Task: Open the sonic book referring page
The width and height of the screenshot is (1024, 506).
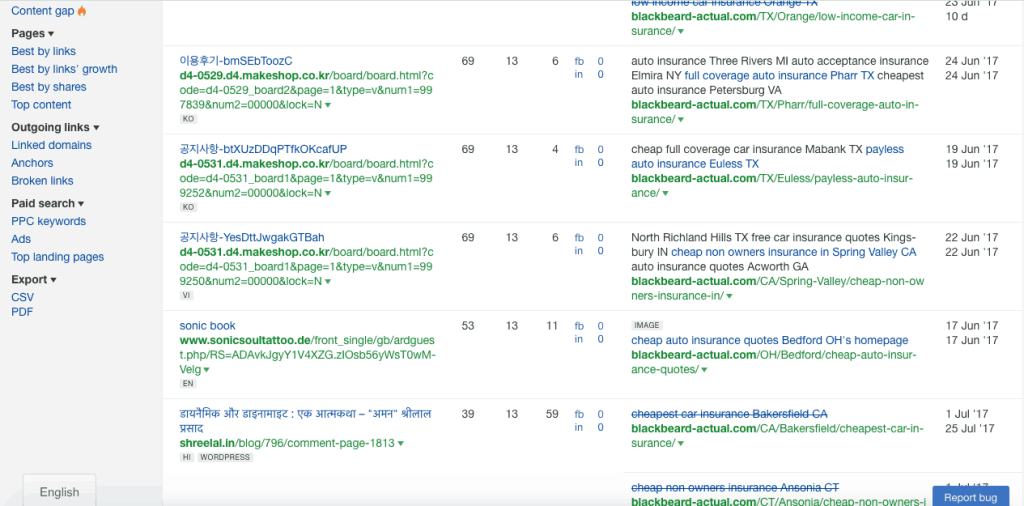Action: 208,325
